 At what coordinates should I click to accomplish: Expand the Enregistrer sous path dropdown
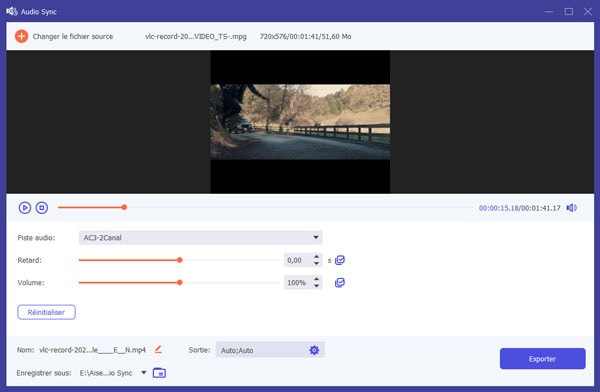143,372
